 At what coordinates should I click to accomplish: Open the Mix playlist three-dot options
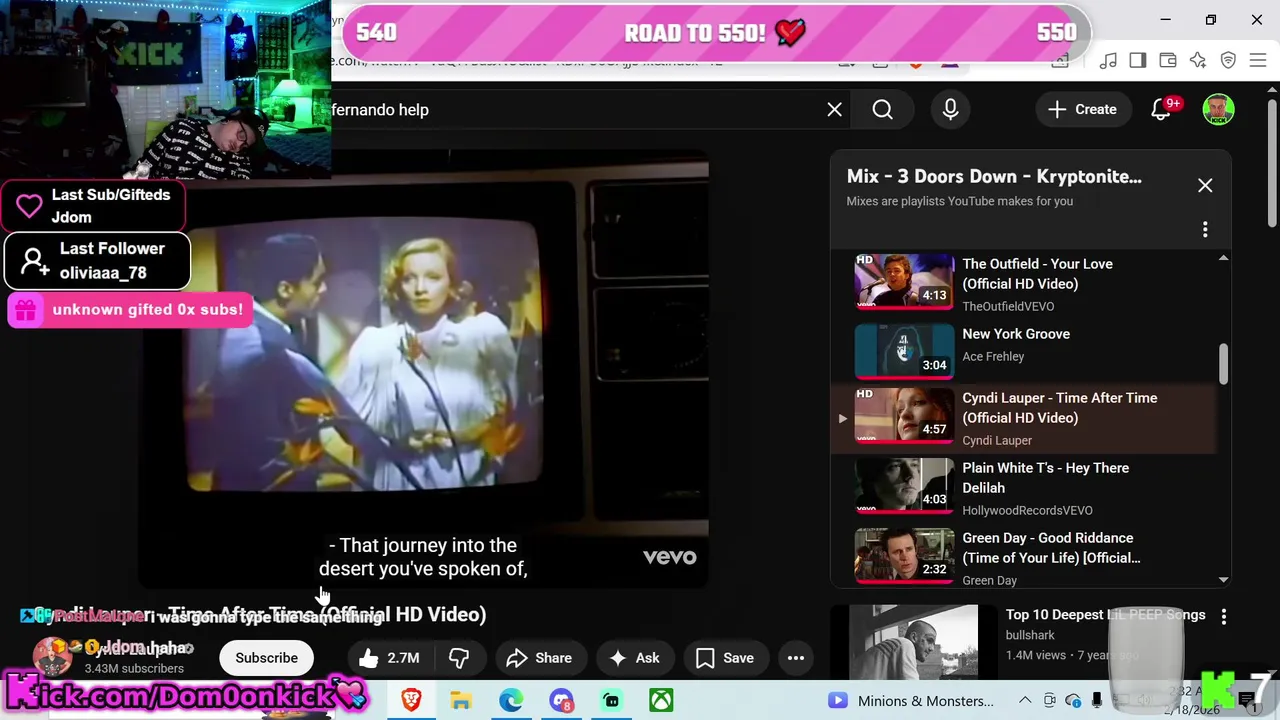pyautogui.click(x=1205, y=230)
